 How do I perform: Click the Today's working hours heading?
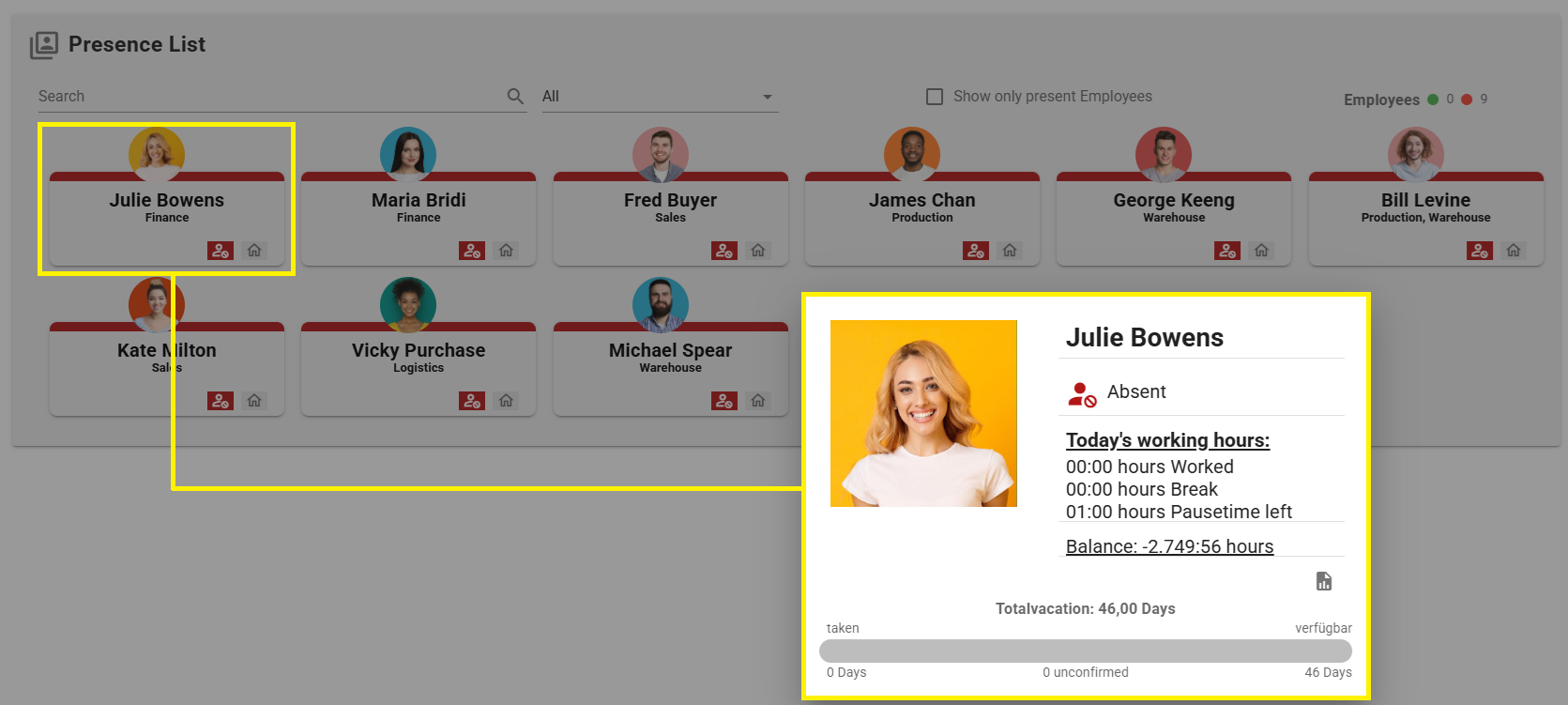[1167, 440]
